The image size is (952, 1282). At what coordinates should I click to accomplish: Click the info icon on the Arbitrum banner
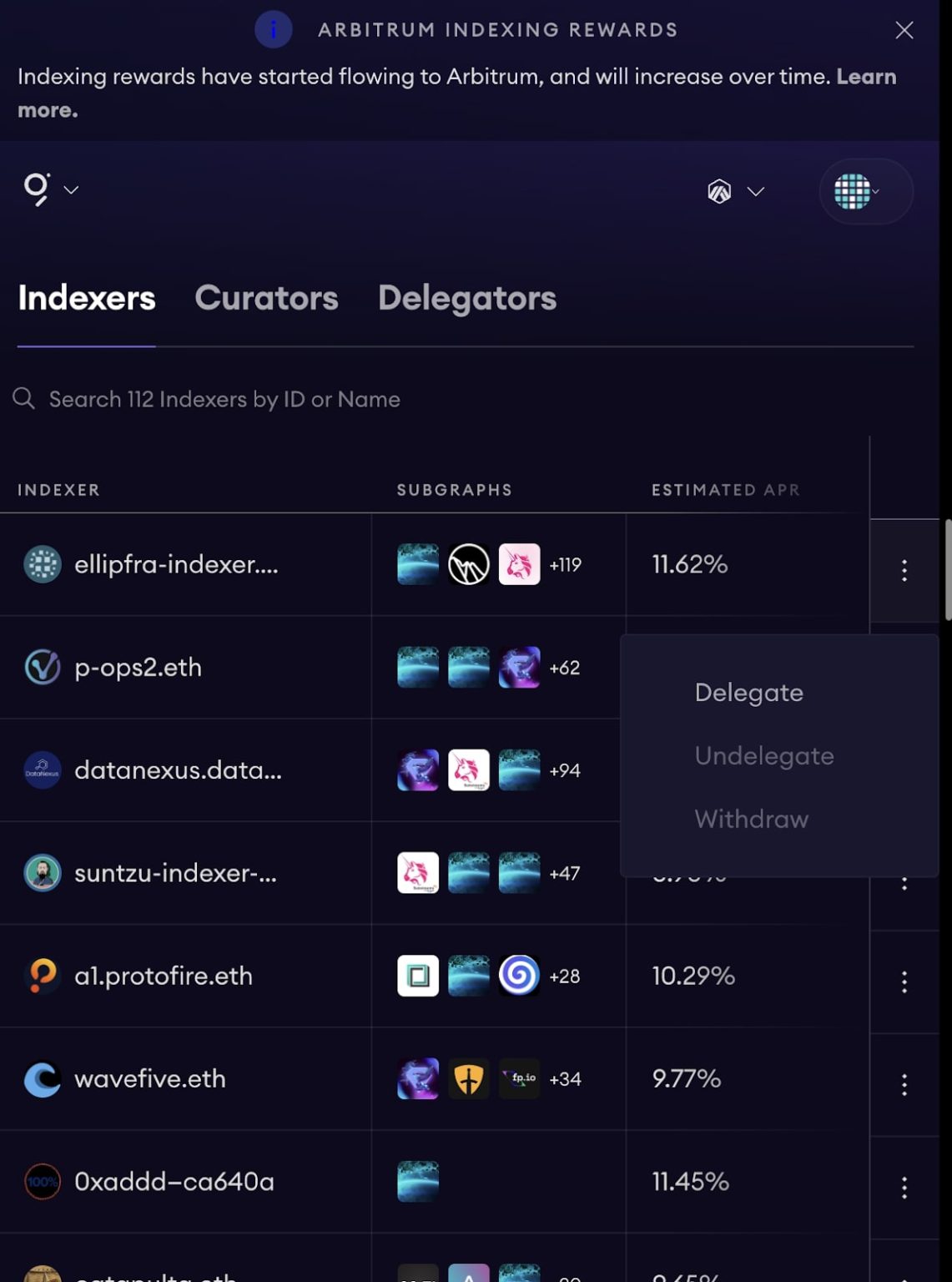tap(274, 30)
